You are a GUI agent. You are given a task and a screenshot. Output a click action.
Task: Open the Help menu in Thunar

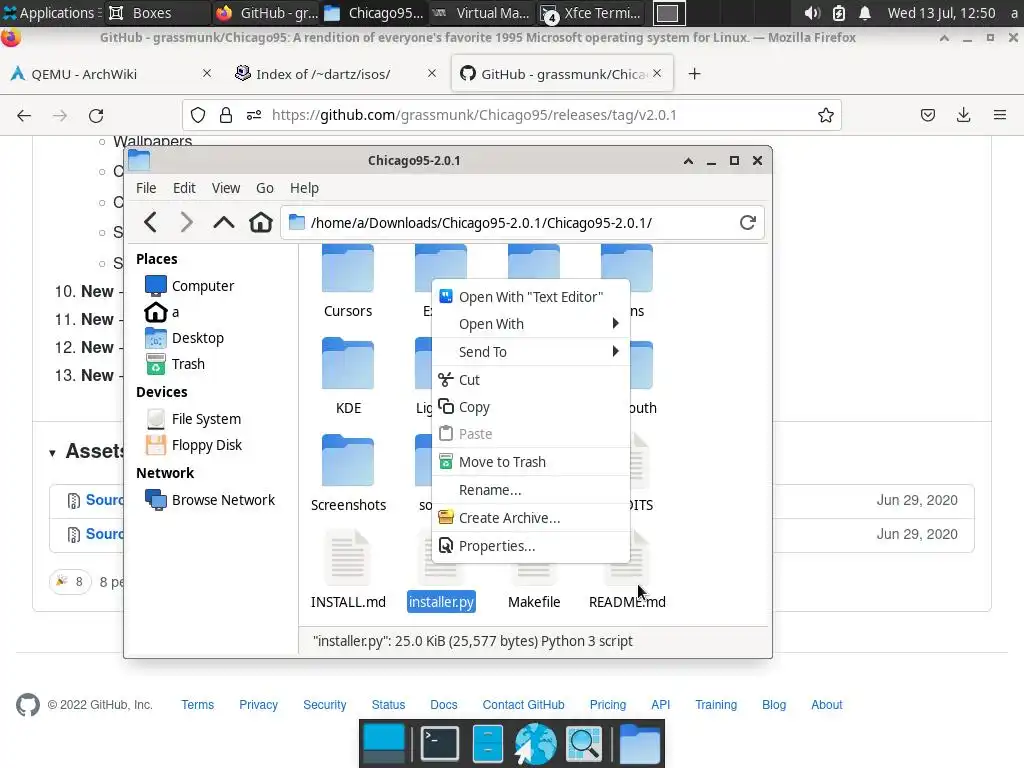click(304, 188)
